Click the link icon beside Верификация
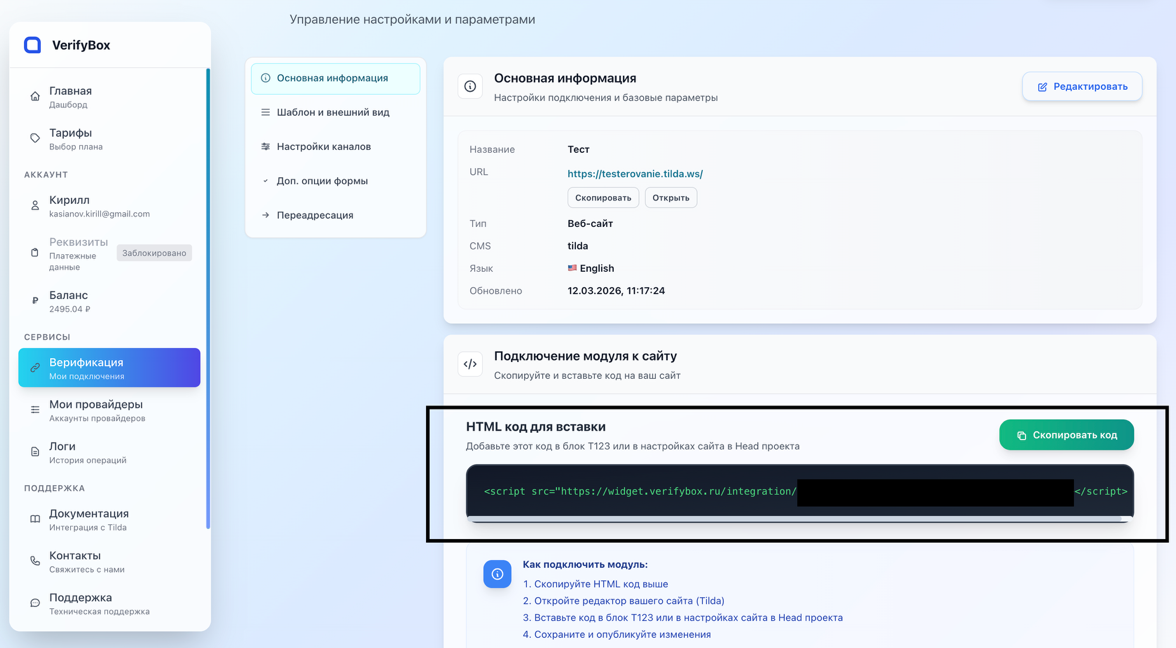1176x648 pixels. (34, 368)
